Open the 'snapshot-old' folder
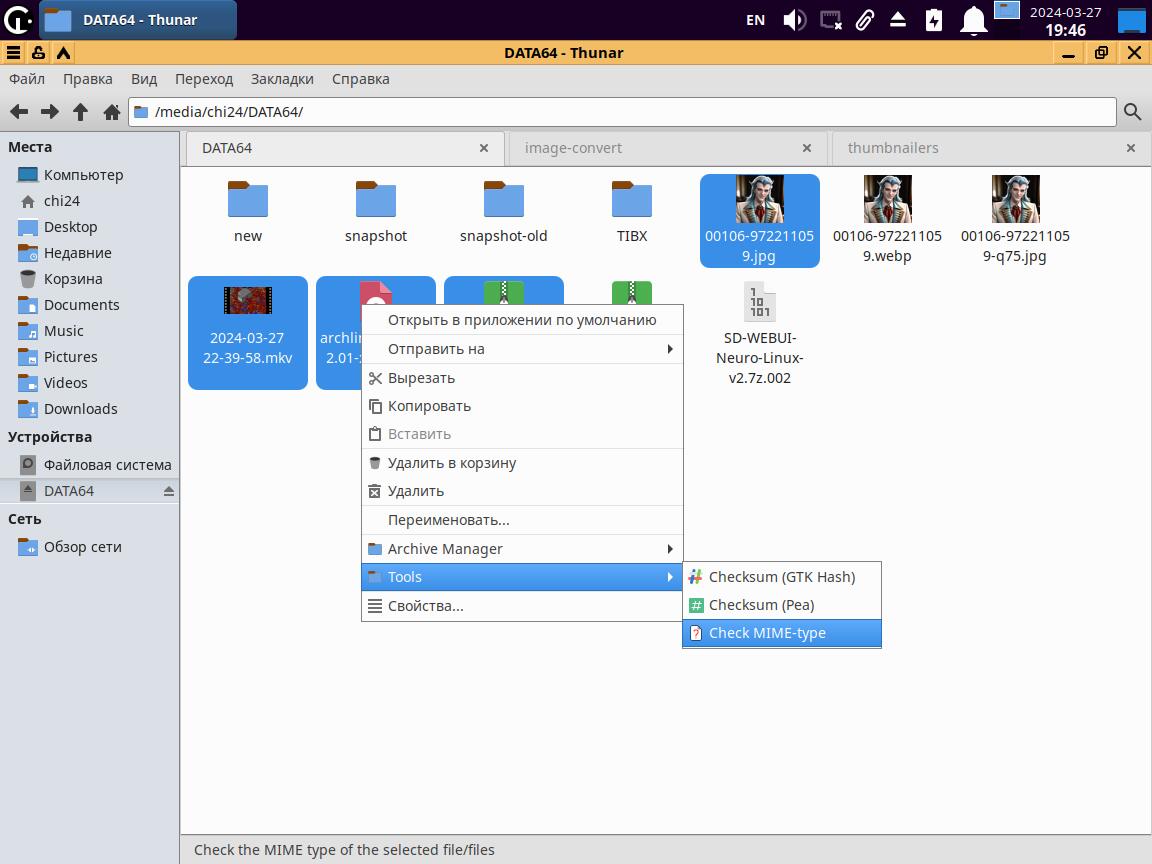This screenshot has height=864, width=1152. (x=503, y=199)
